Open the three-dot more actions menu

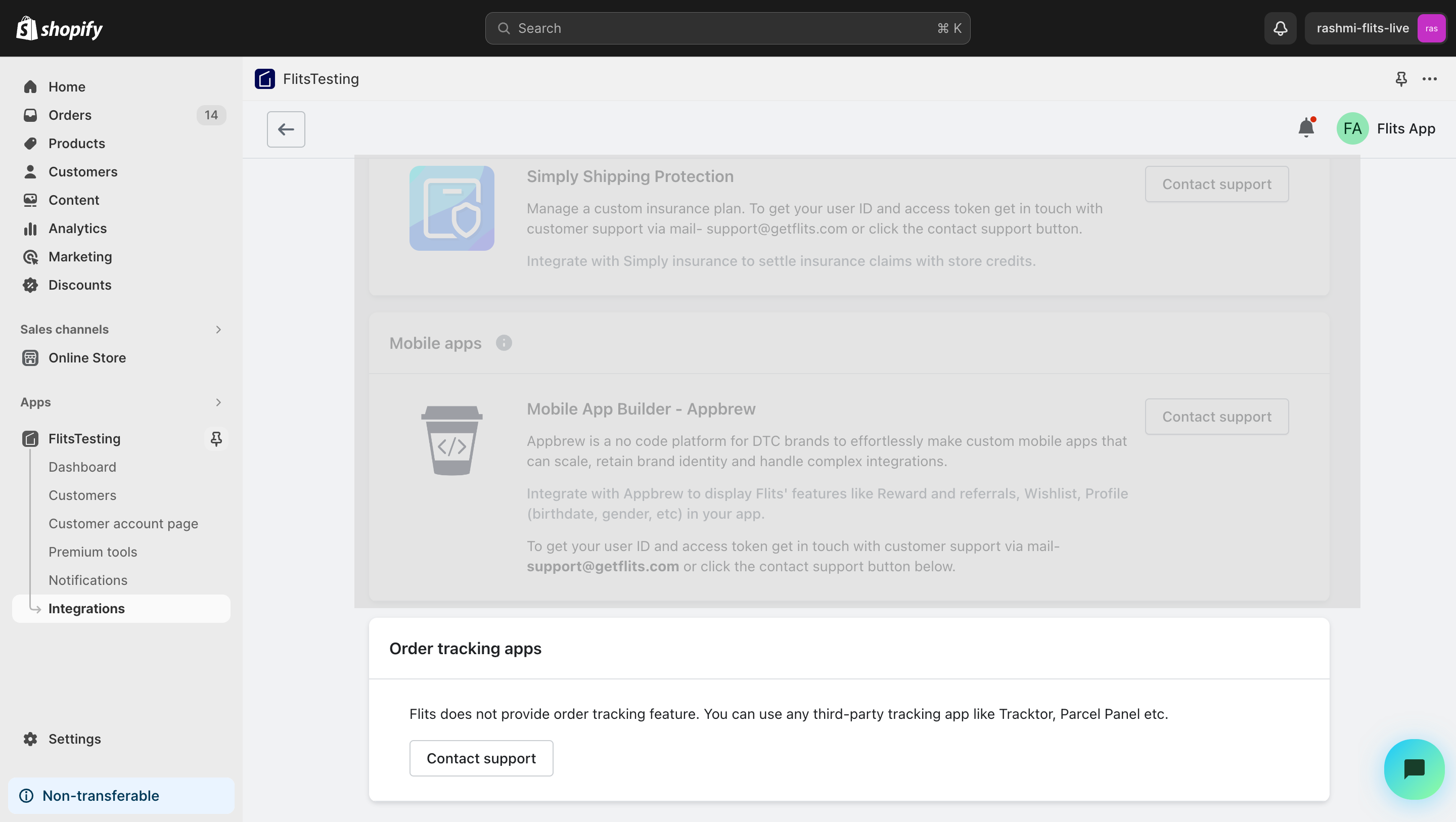click(x=1429, y=79)
